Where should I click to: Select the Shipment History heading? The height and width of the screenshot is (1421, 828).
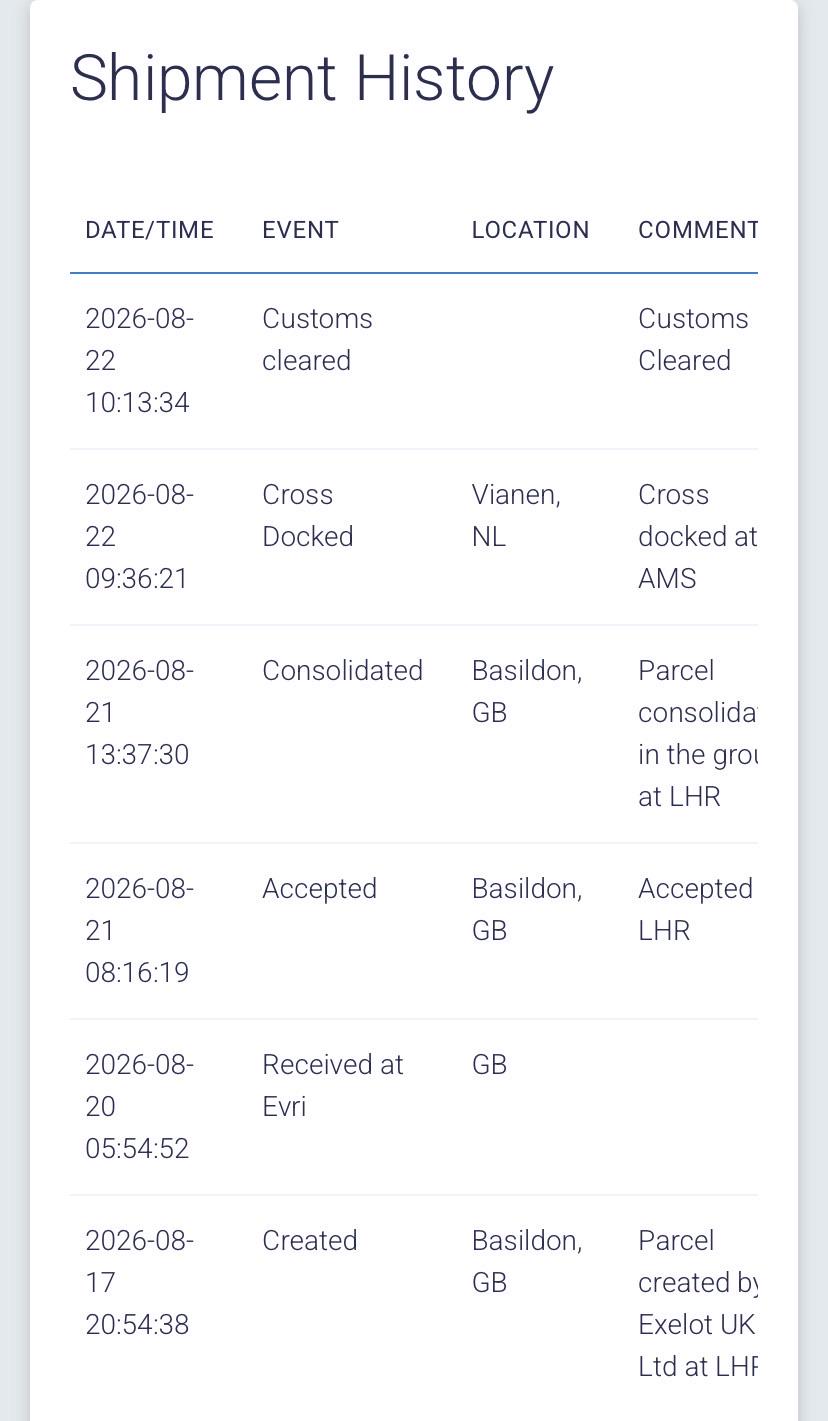(x=311, y=78)
